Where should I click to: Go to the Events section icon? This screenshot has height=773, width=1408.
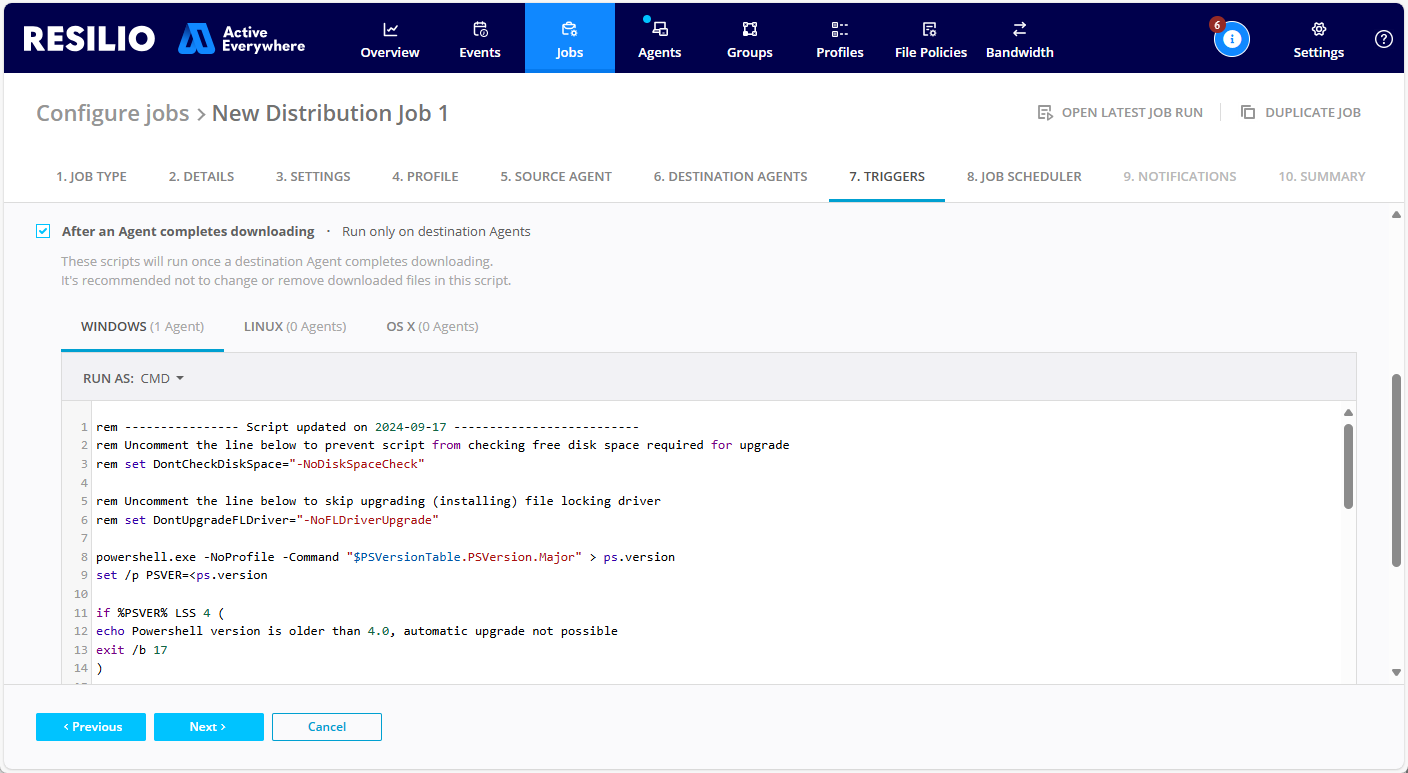(x=480, y=30)
